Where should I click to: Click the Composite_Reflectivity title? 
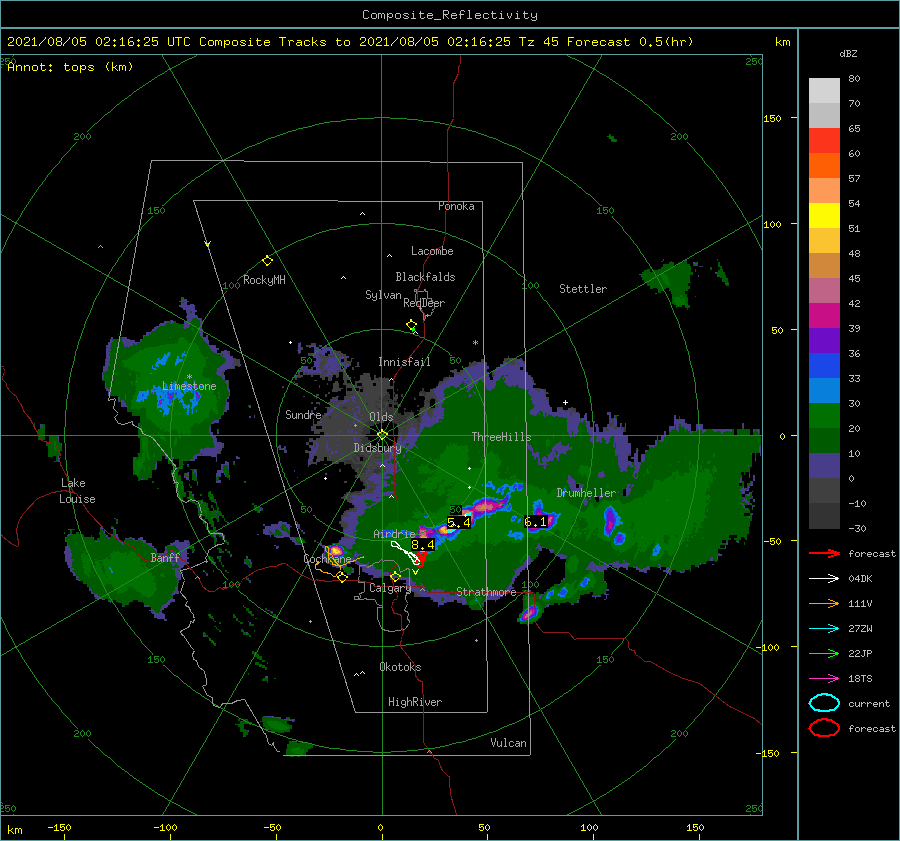point(450,15)
